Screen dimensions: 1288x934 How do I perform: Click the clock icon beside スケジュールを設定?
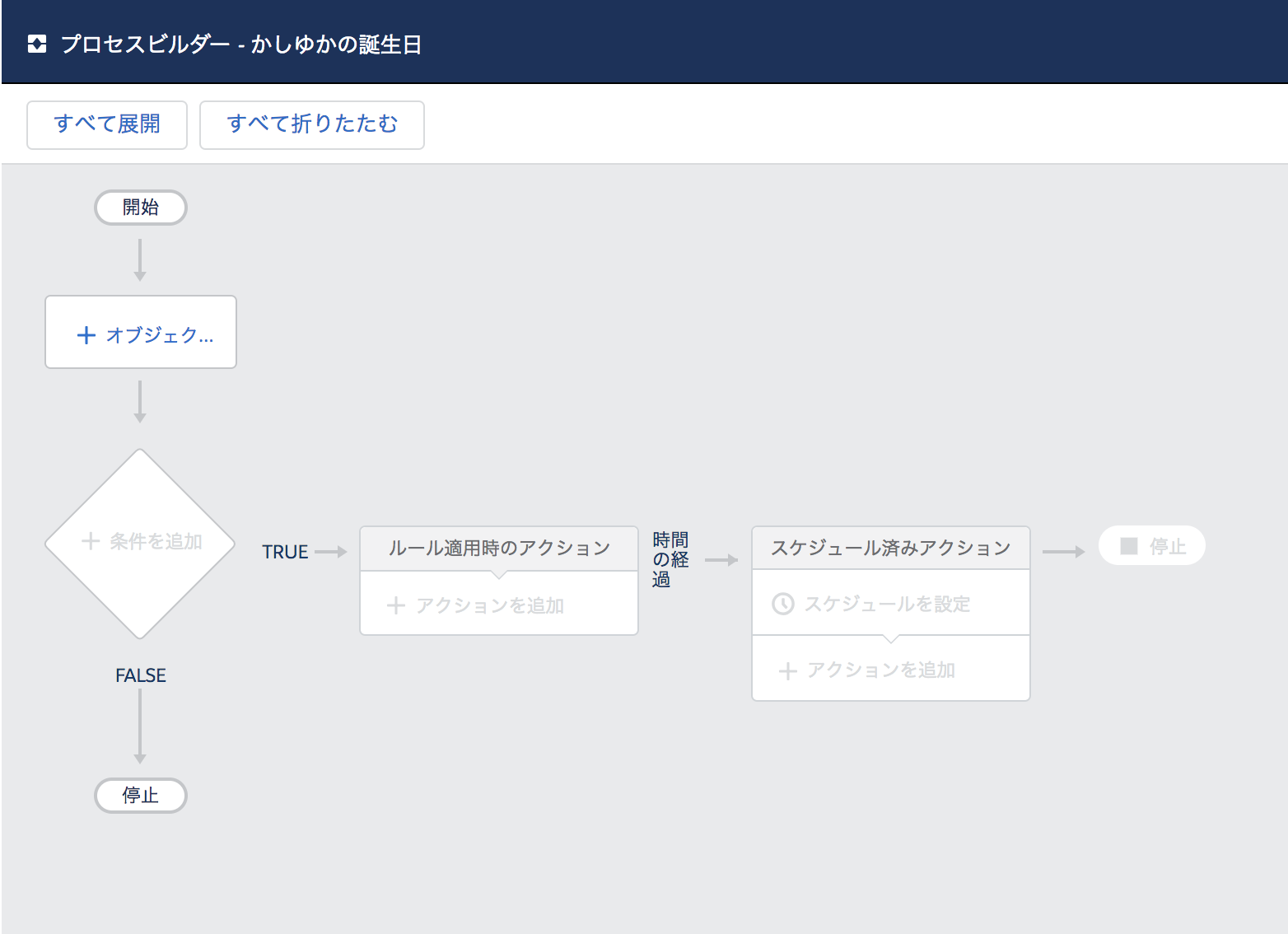coord(783,604)
